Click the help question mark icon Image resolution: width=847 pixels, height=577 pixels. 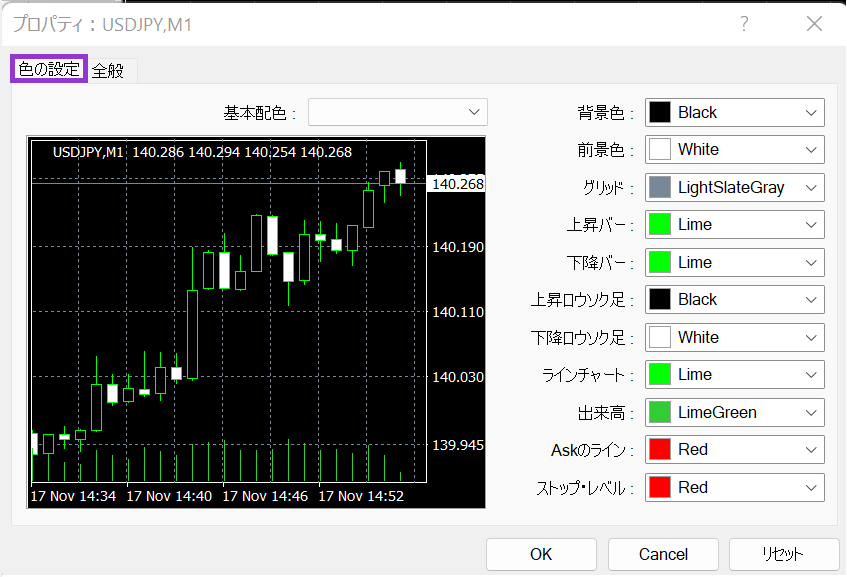click(x=744, y=24)
